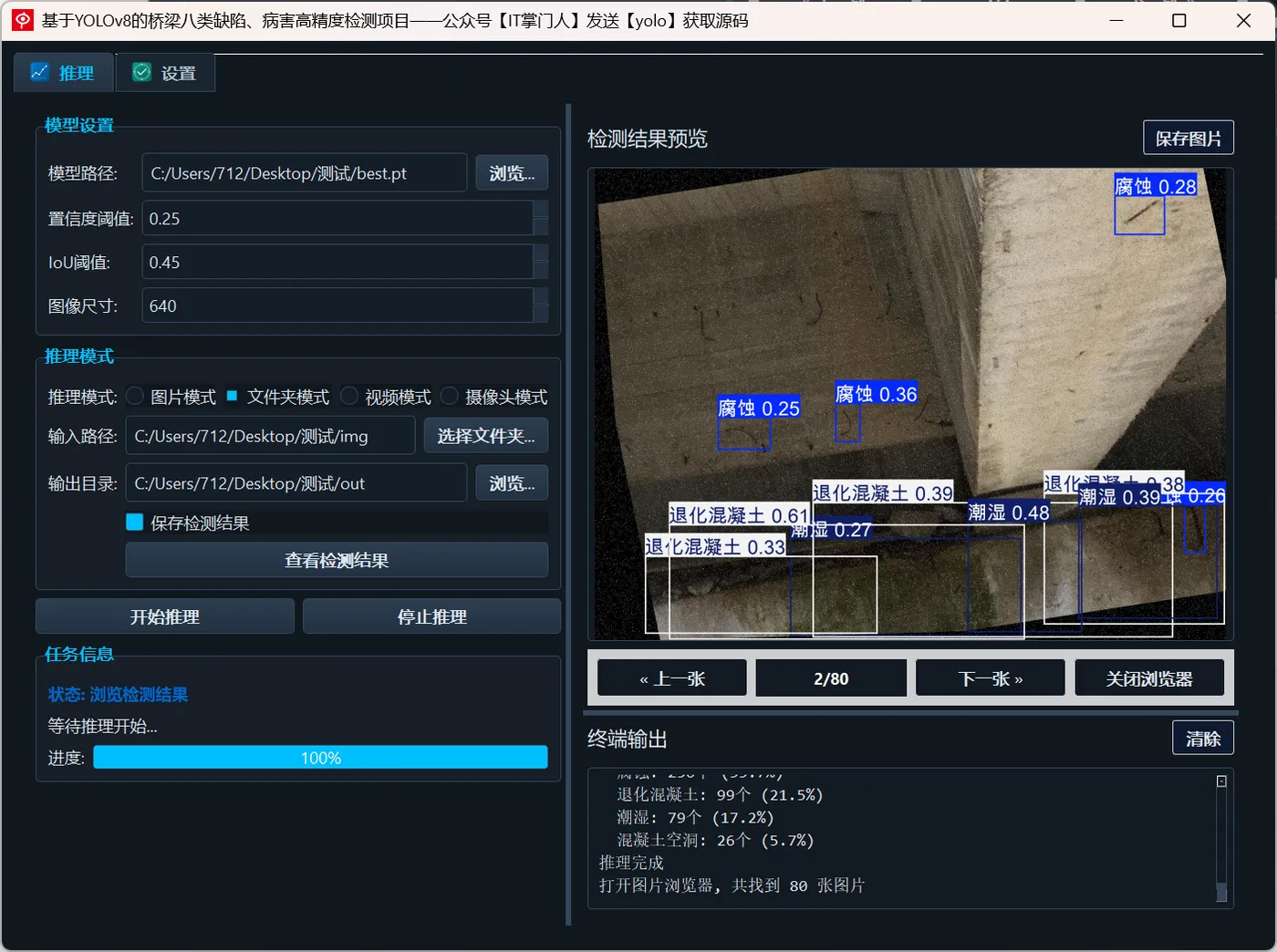Screen dimensions: 1277x952
Task: Select the 图片模式 radio button
Action: (x=135, y=397)
